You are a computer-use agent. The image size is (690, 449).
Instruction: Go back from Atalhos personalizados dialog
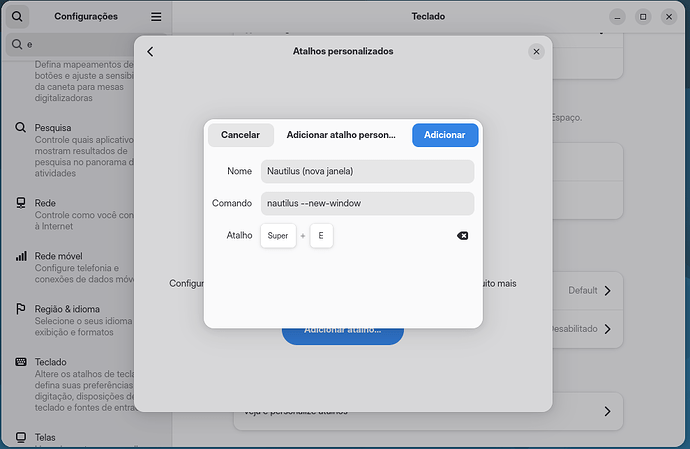click(150, 52)
